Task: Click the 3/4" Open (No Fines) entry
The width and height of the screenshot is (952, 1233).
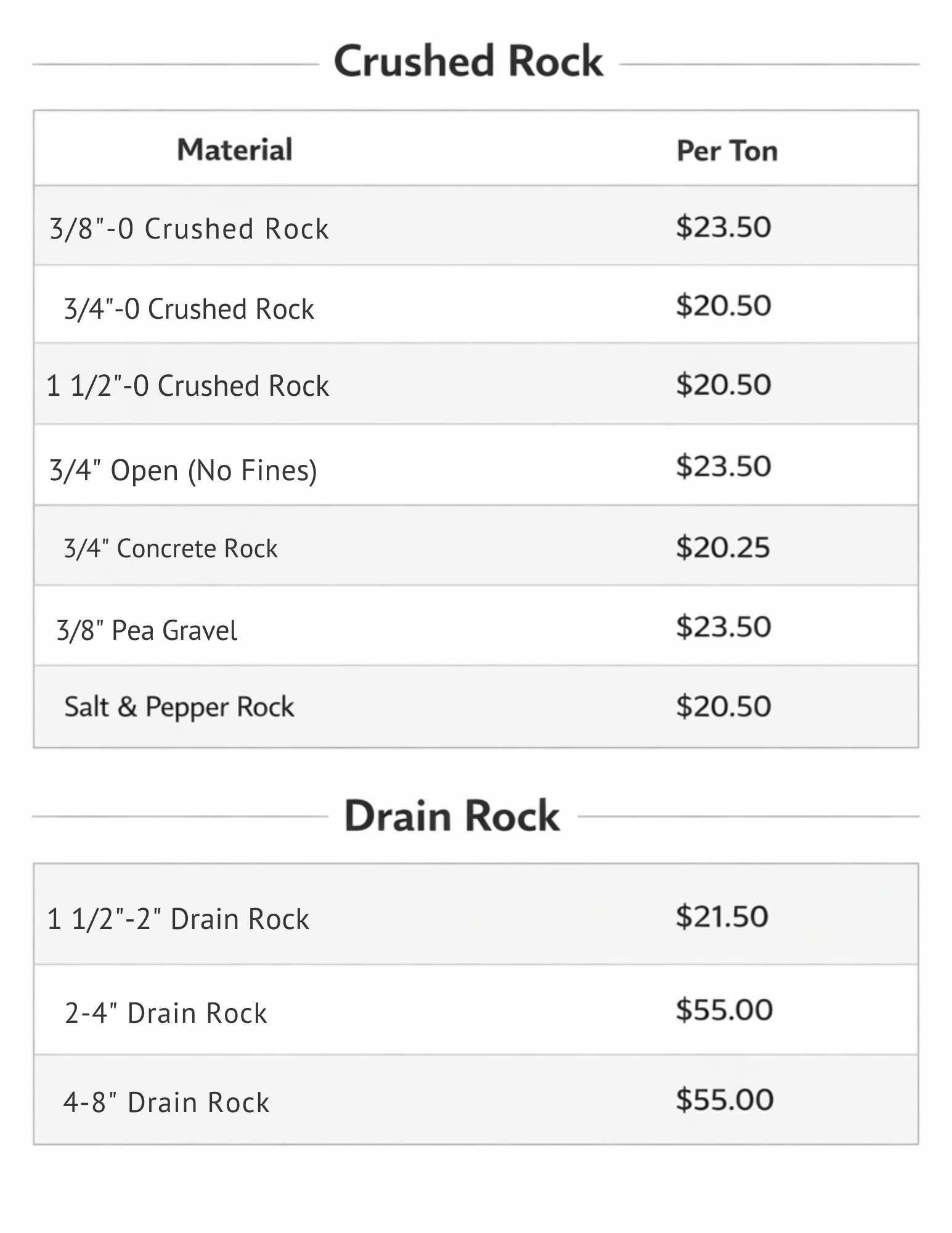Action: pos(183,470)
